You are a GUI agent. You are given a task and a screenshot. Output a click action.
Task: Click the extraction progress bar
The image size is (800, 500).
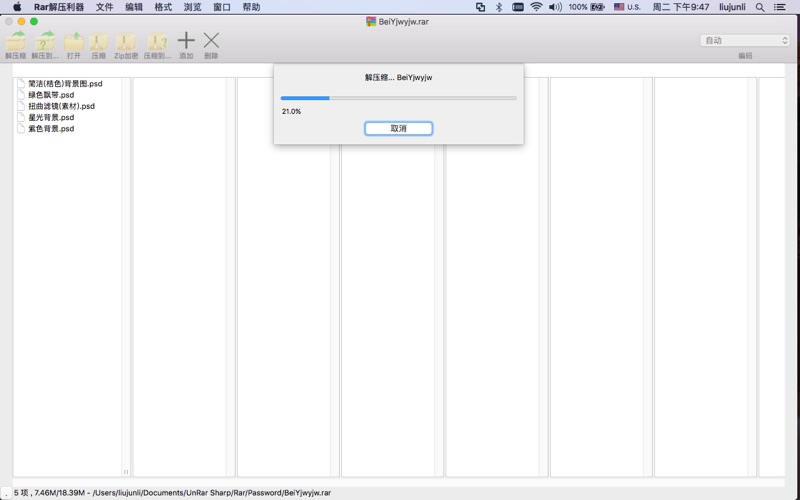click(x=398, y=98)
